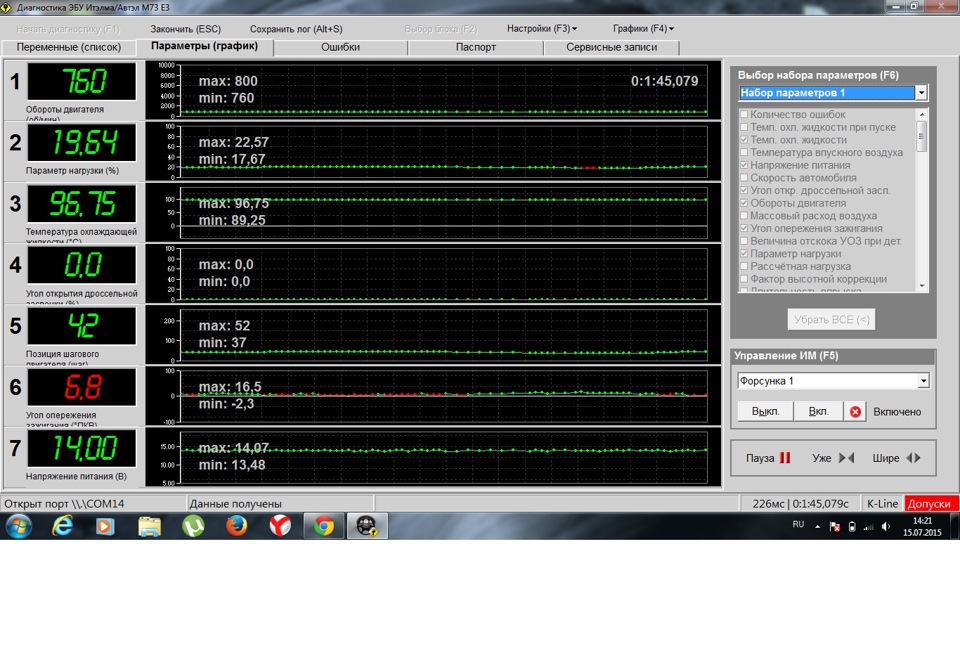Click parameter list scrollbar down arrow
960x653 pixels.
[x=921, y=286]
